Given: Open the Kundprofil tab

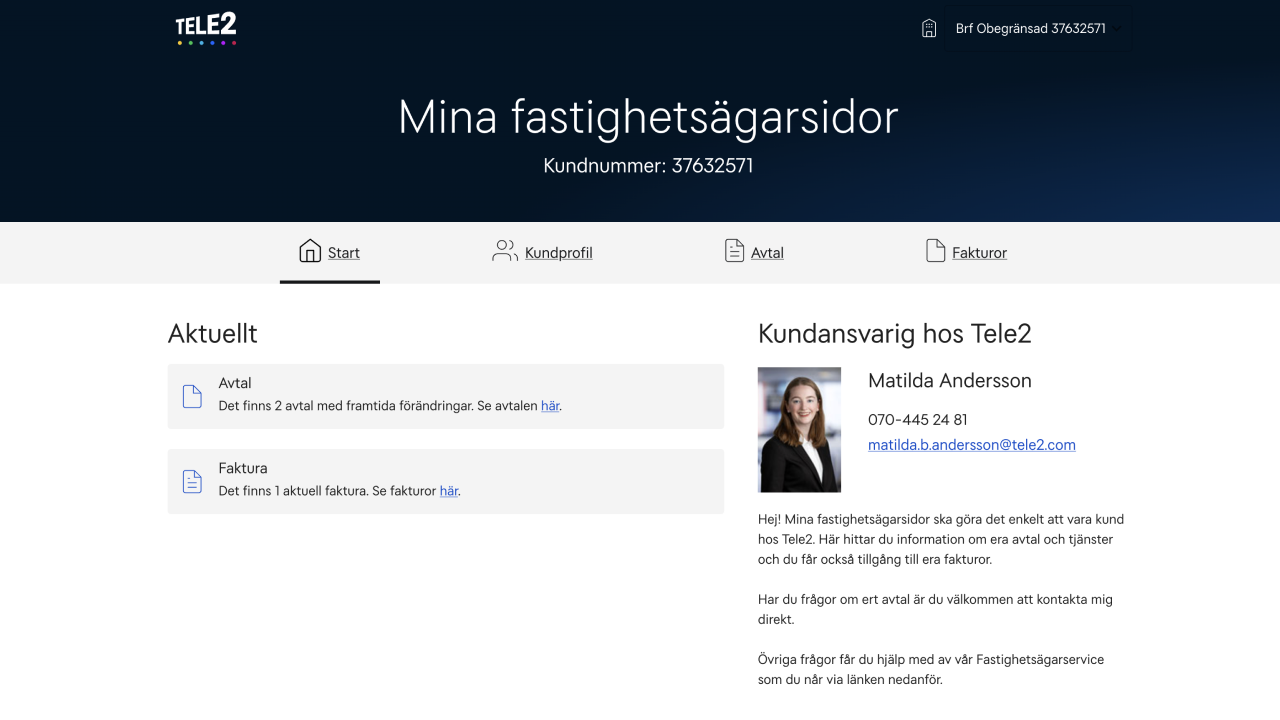Looking at the screenshot, I should tap(558, 253).
